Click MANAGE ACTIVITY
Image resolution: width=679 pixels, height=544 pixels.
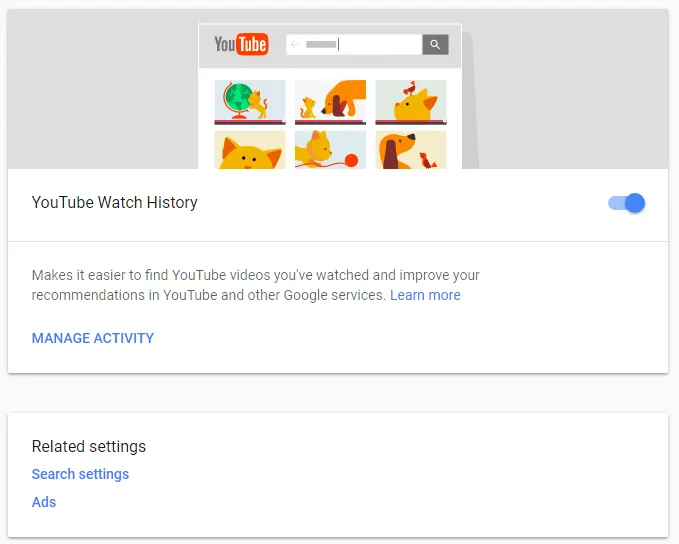(93, 338)
